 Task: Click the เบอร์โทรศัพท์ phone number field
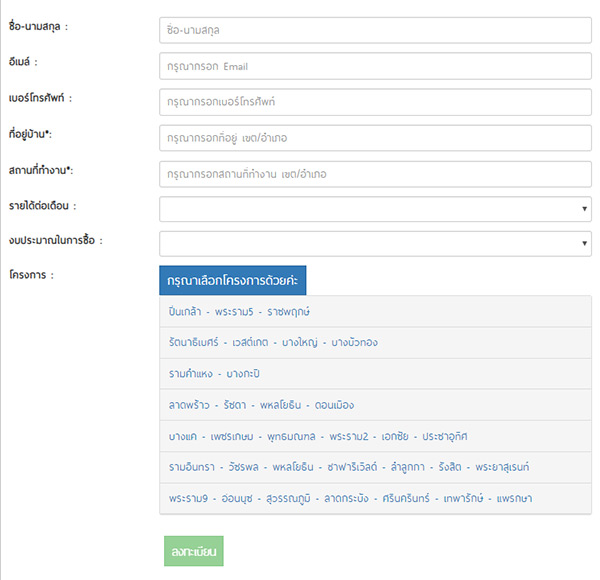tap(375, 102)
